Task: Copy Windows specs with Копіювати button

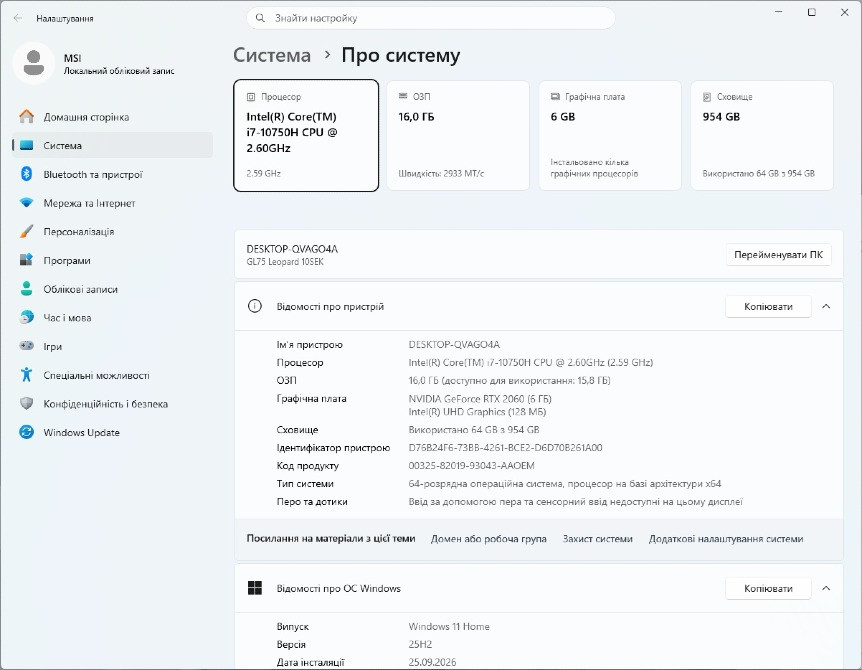Action: pyautogui.click(x=768, y=588)
